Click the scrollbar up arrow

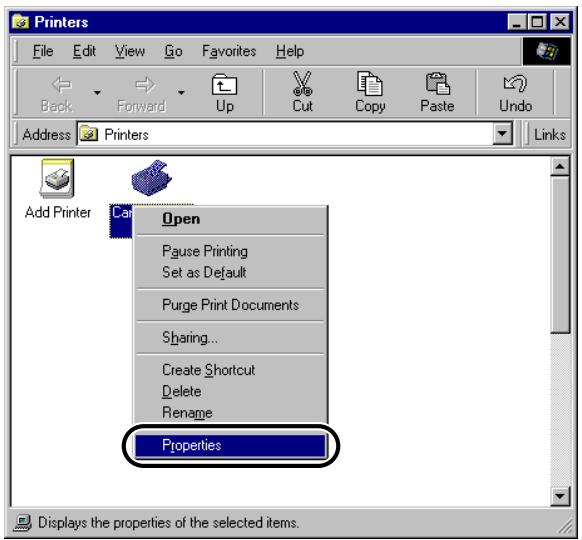point(560,166)
